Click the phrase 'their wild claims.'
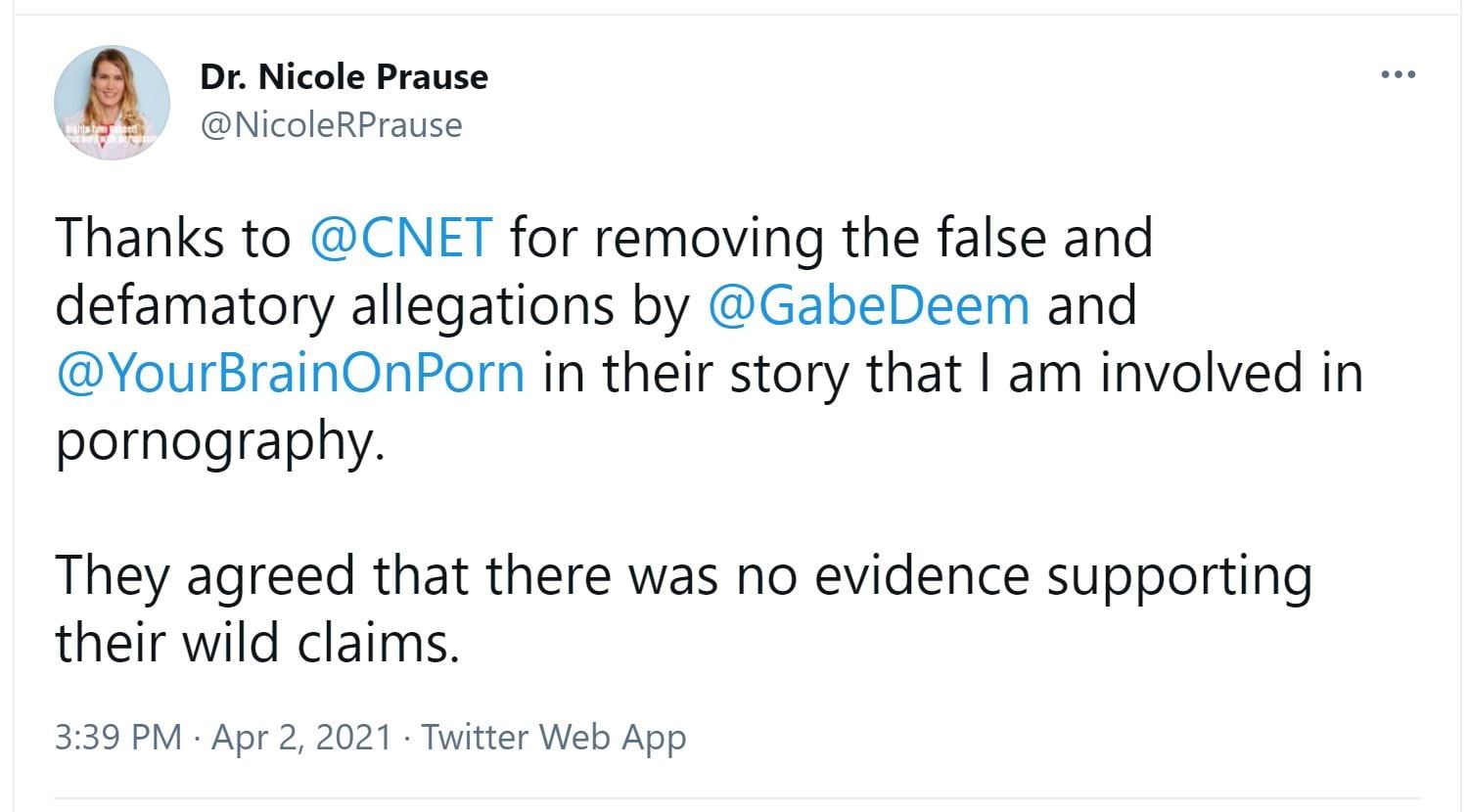Image resolution: width=1469 pixels, height=812 pixels. tap(256, 644)
